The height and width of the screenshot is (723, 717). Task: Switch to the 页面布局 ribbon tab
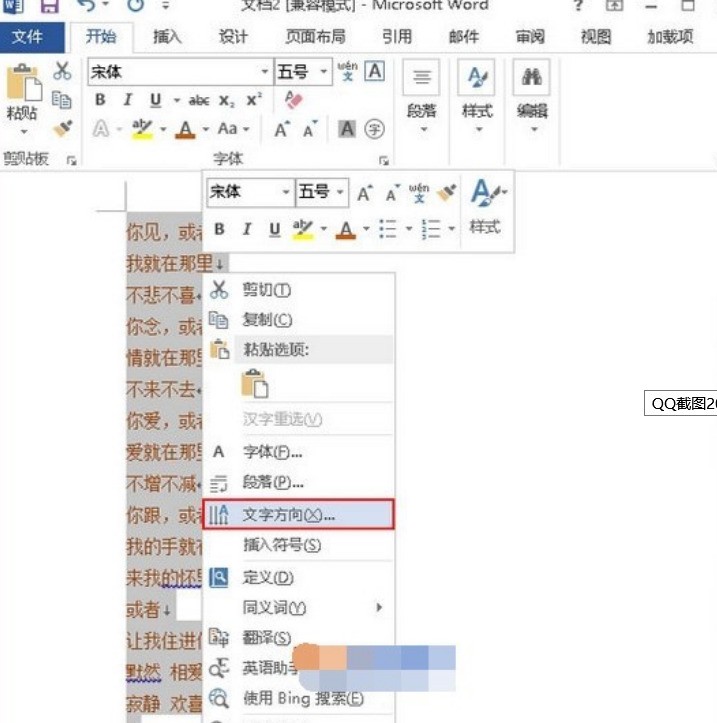315,36
